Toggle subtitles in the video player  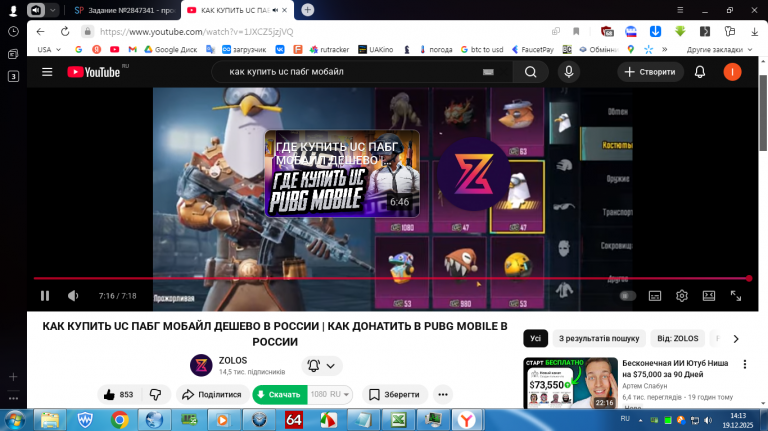click(655, 296)
